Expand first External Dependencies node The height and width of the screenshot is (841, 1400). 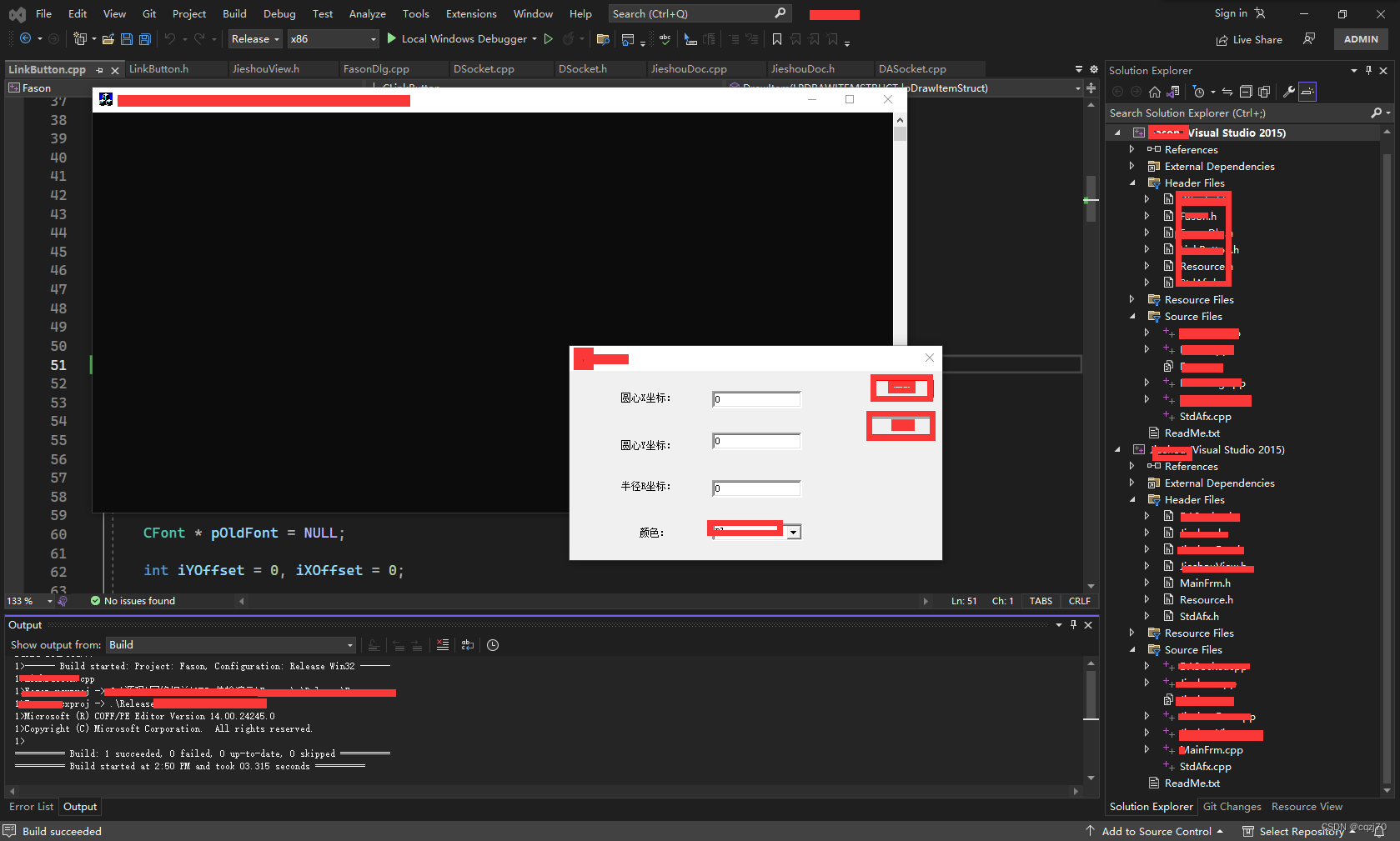tap(1132, 166)
